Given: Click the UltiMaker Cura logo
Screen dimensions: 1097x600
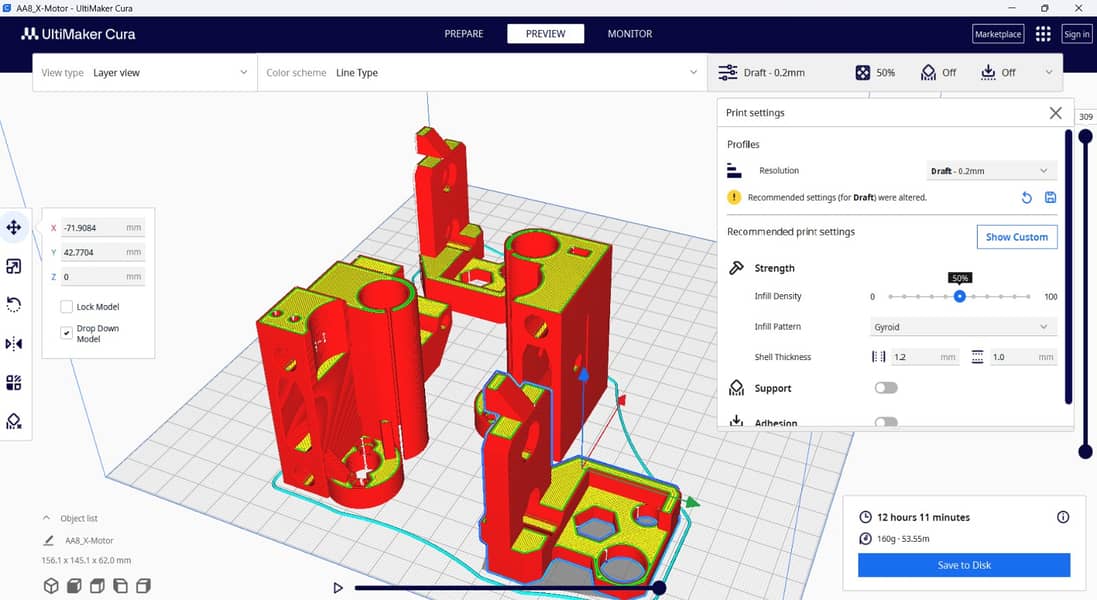Looking at the screenshot, I should [x=78, y=34].
